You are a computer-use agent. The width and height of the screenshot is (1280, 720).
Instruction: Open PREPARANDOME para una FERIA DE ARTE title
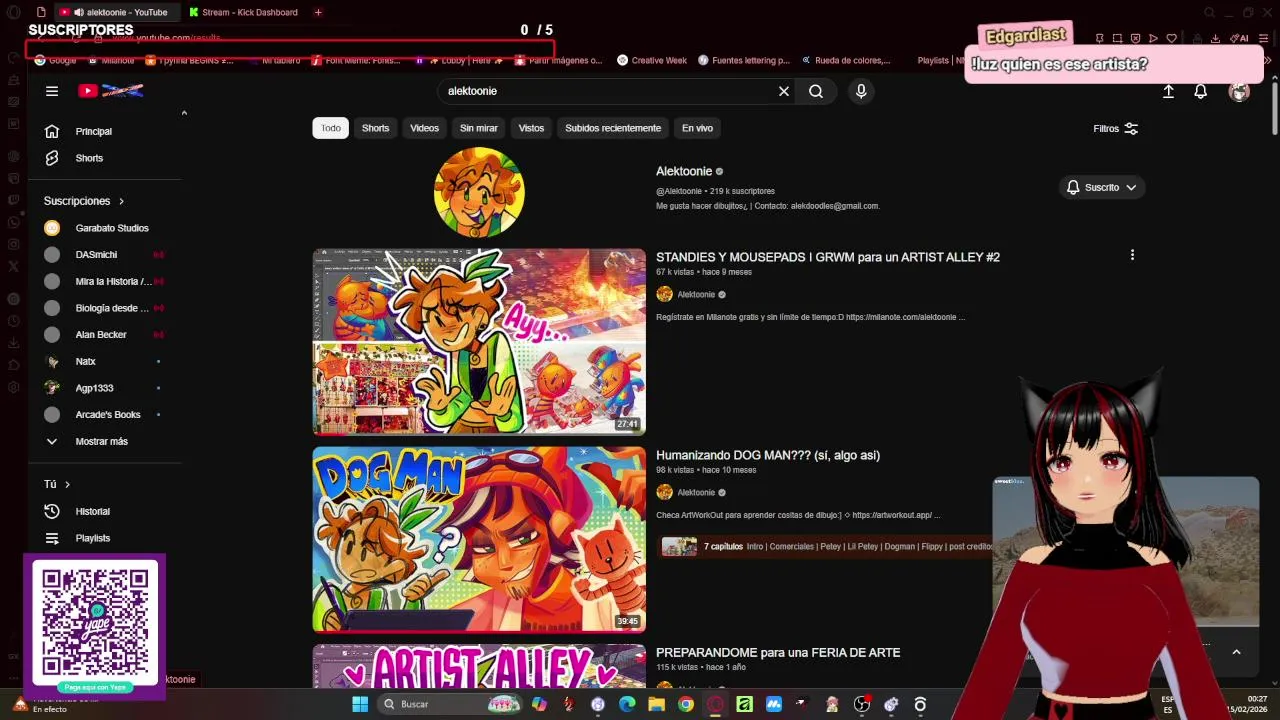pos(778,652)
